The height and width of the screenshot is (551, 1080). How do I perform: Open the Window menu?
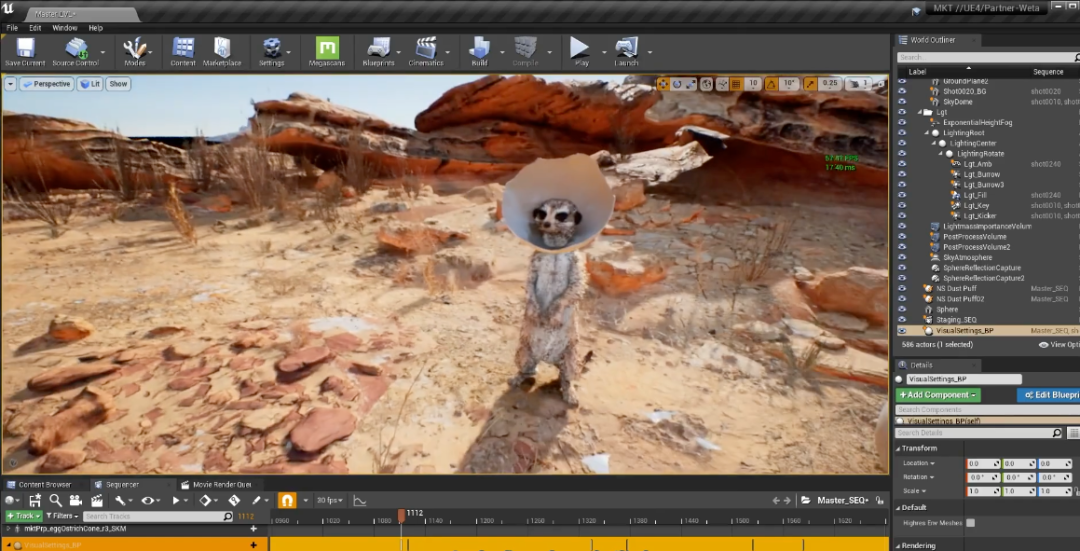click(65, 28)
